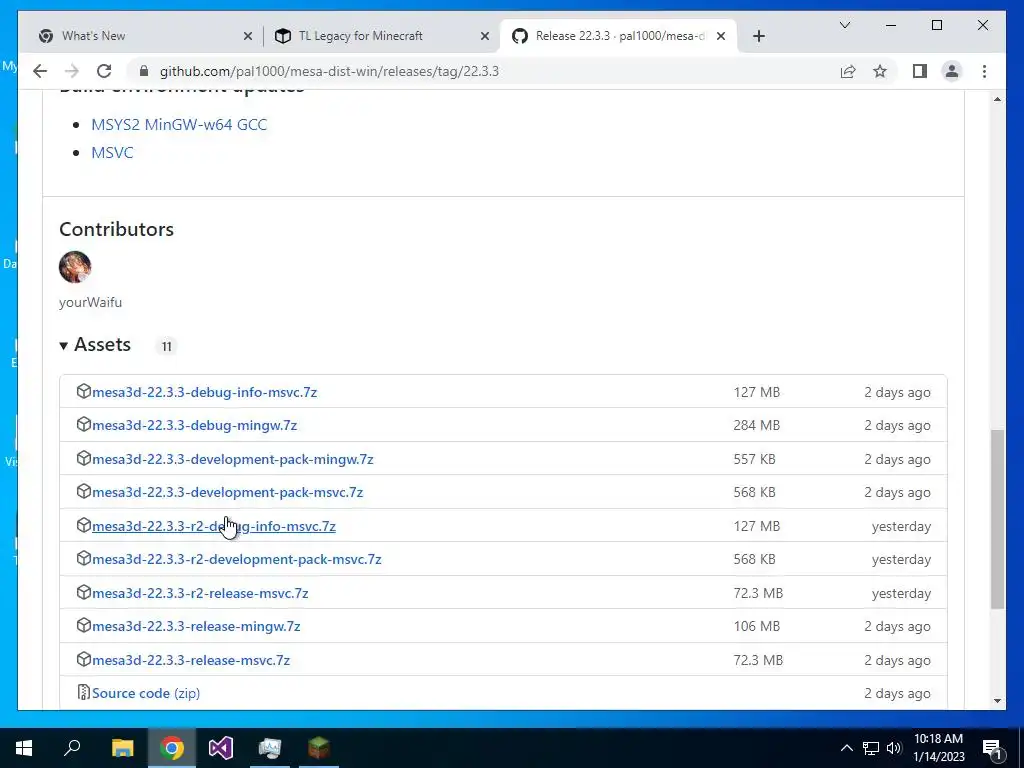The width and height of the screenshot is (1024, 768).
Task: Click the browser forward arrow
Action: [x=72, y=71]
